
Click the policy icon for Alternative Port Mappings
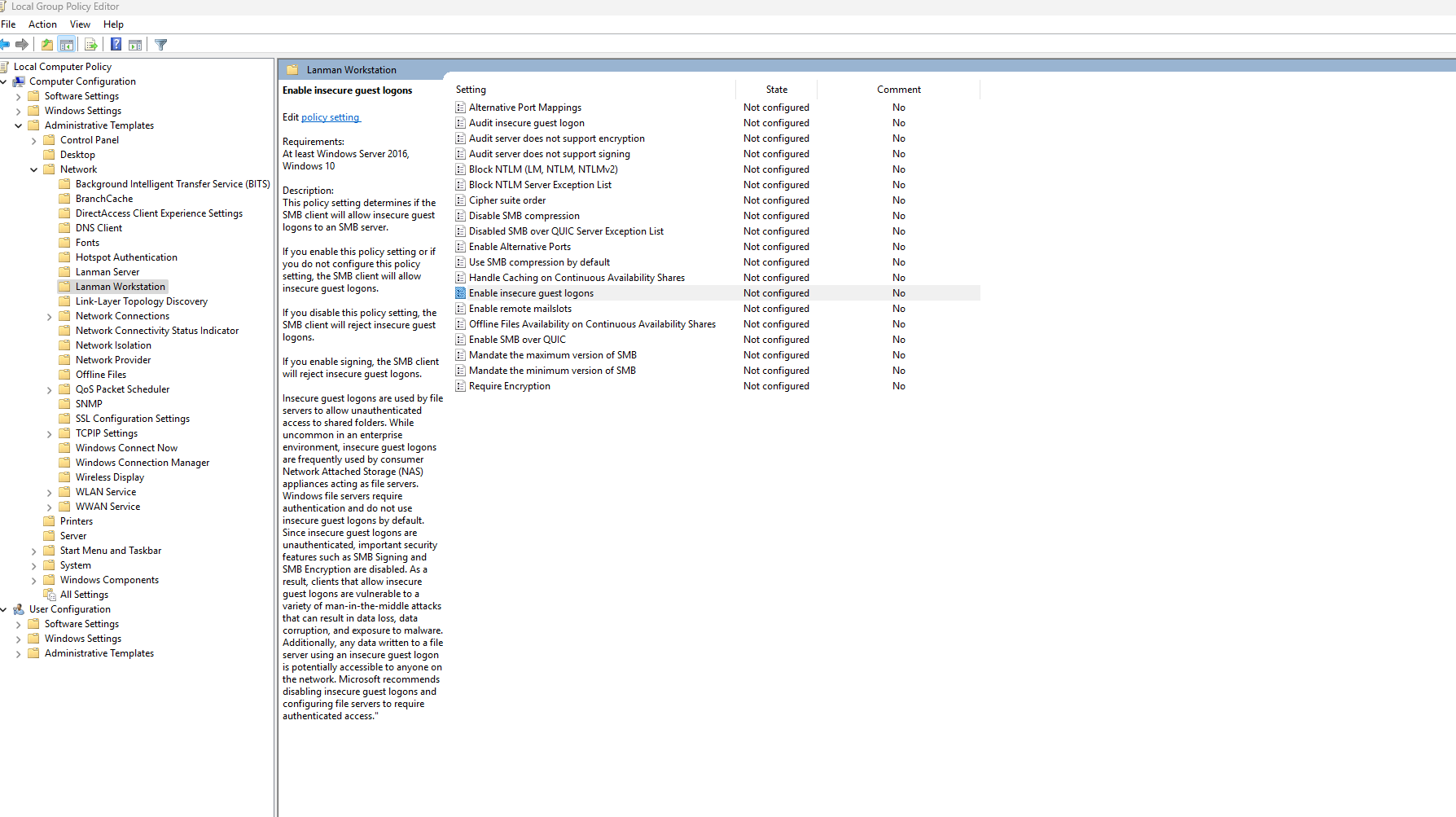coord(461,108)
